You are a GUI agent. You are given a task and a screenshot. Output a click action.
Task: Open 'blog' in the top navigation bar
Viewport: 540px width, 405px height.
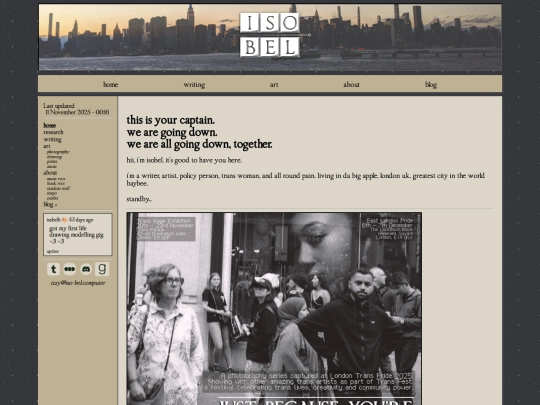(x=431, y=85)
